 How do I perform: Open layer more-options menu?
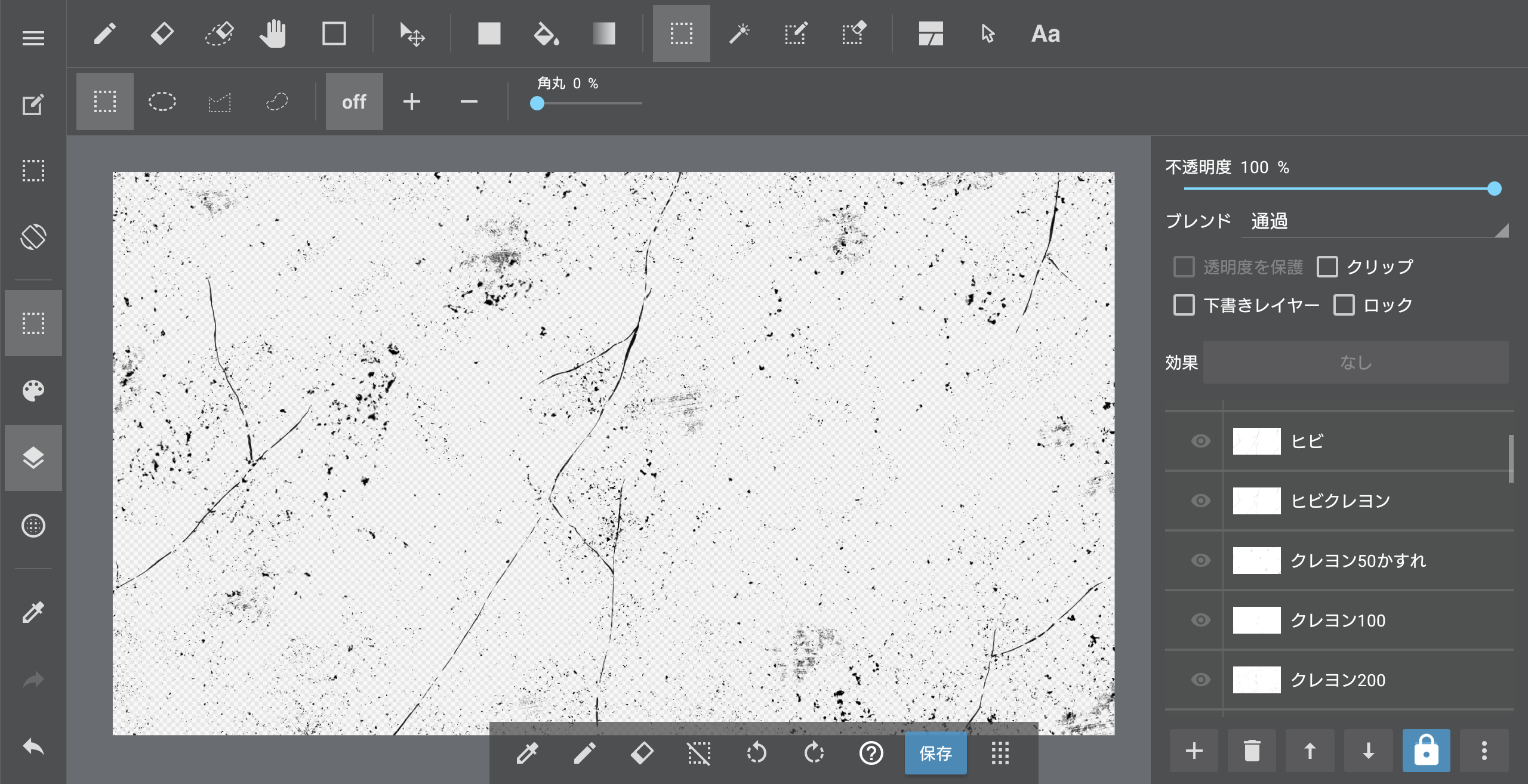(x=1484, y=751)
